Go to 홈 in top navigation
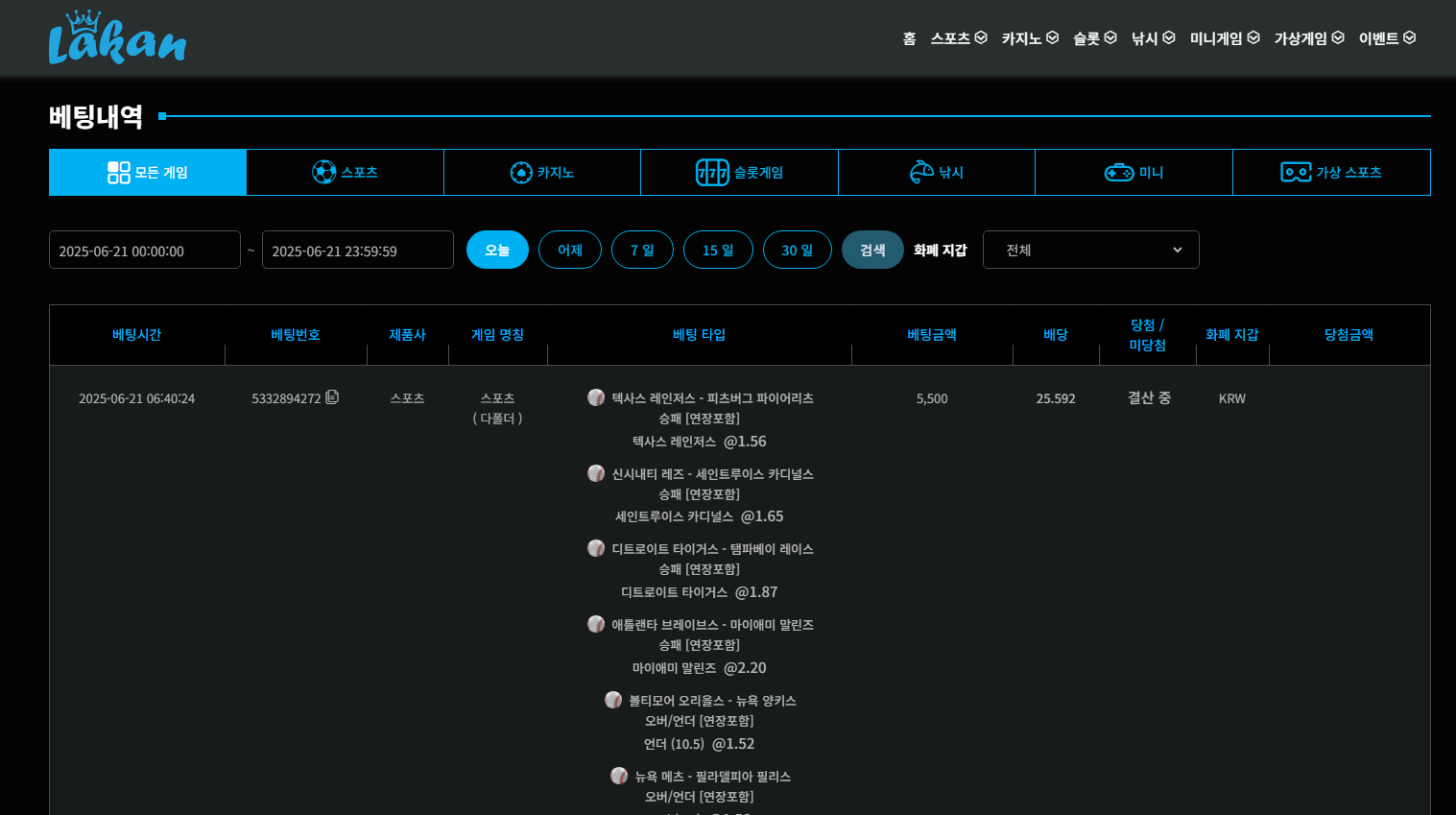1456x815 pixels. coord(909,38)
